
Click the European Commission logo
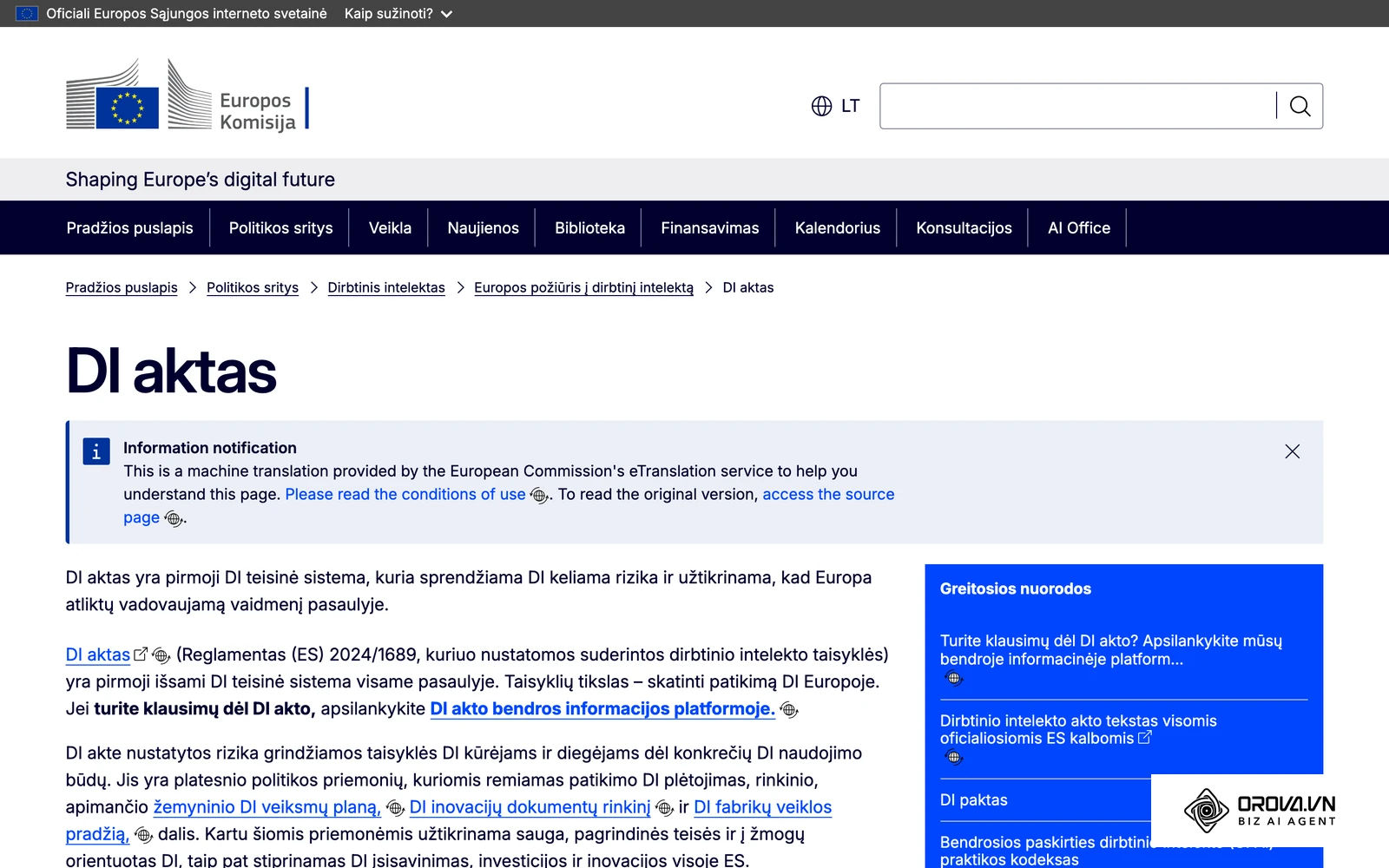188,95
